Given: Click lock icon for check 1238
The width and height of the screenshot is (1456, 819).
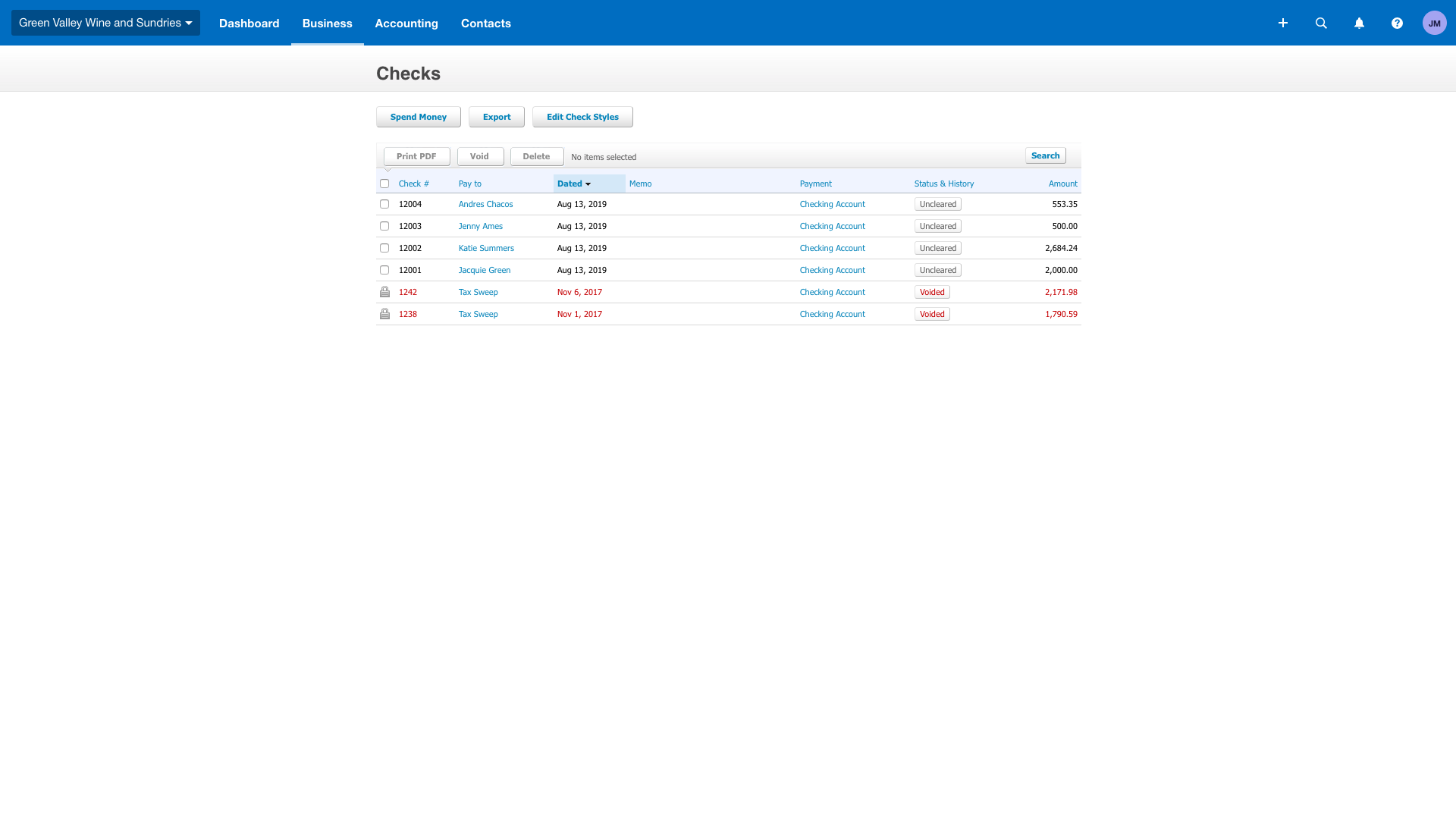Looking at the screenshot, I should (x=384, y=314).
